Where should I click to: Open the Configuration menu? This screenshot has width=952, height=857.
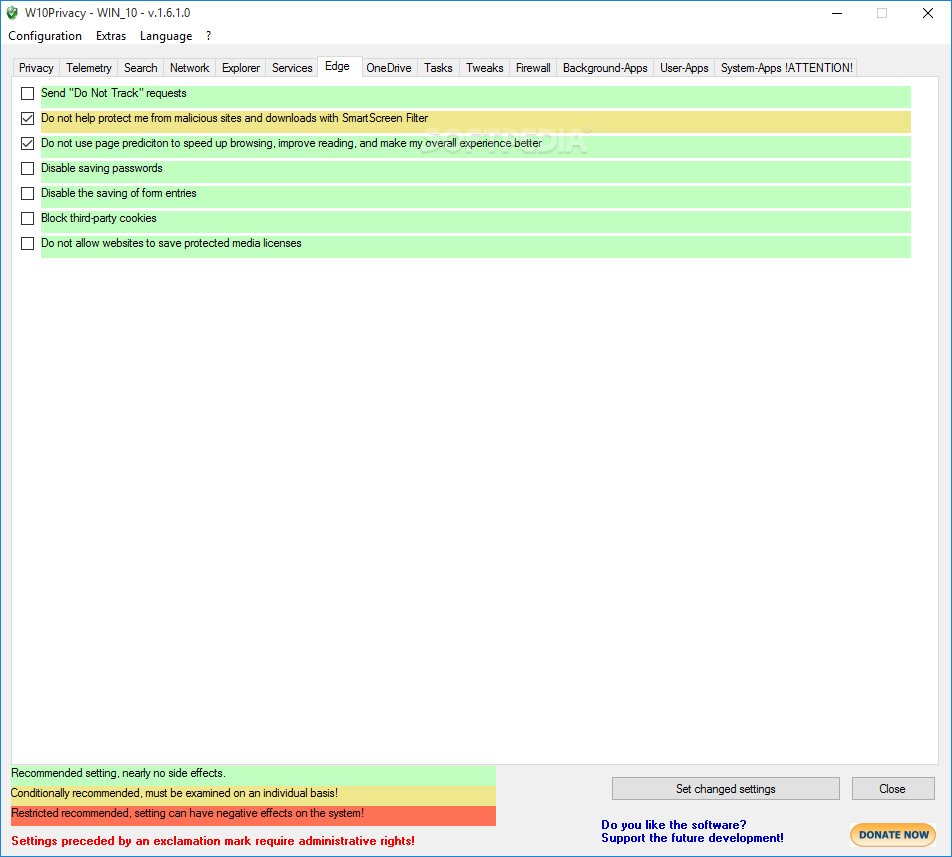point(45,36)
